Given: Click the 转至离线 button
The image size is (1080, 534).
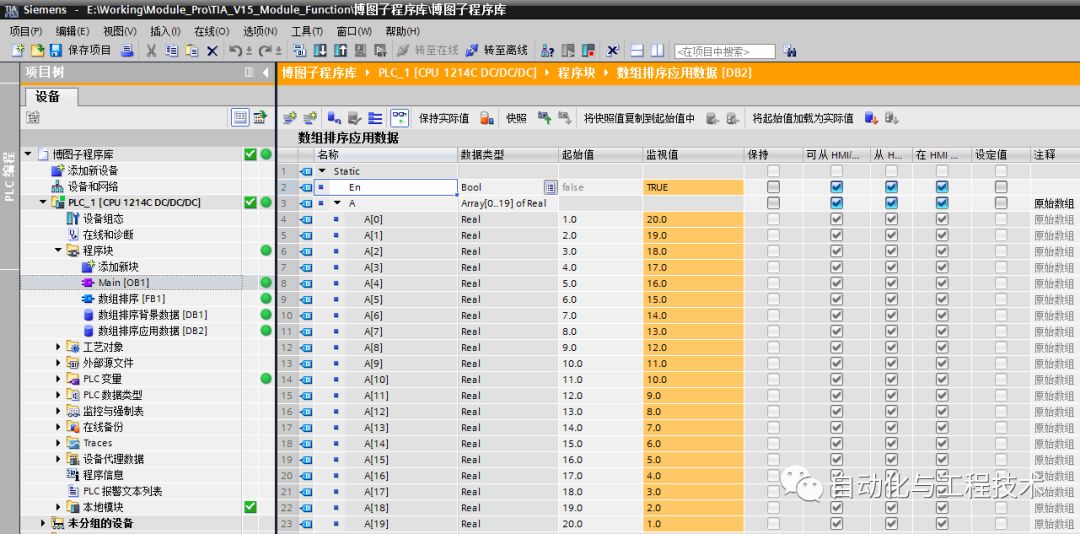Looking at the screenshot, I should (497, 50).
